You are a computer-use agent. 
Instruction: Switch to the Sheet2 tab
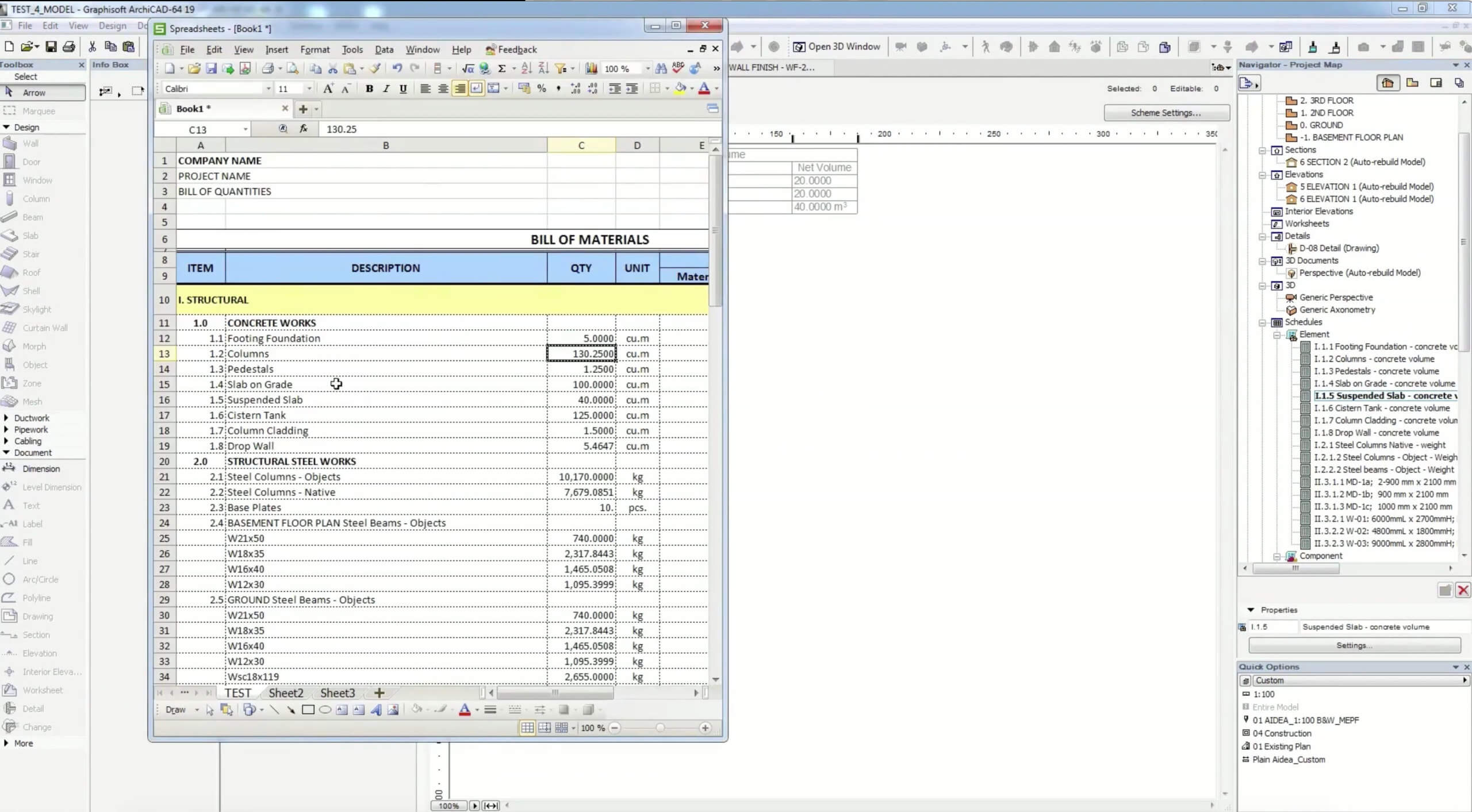286,693
